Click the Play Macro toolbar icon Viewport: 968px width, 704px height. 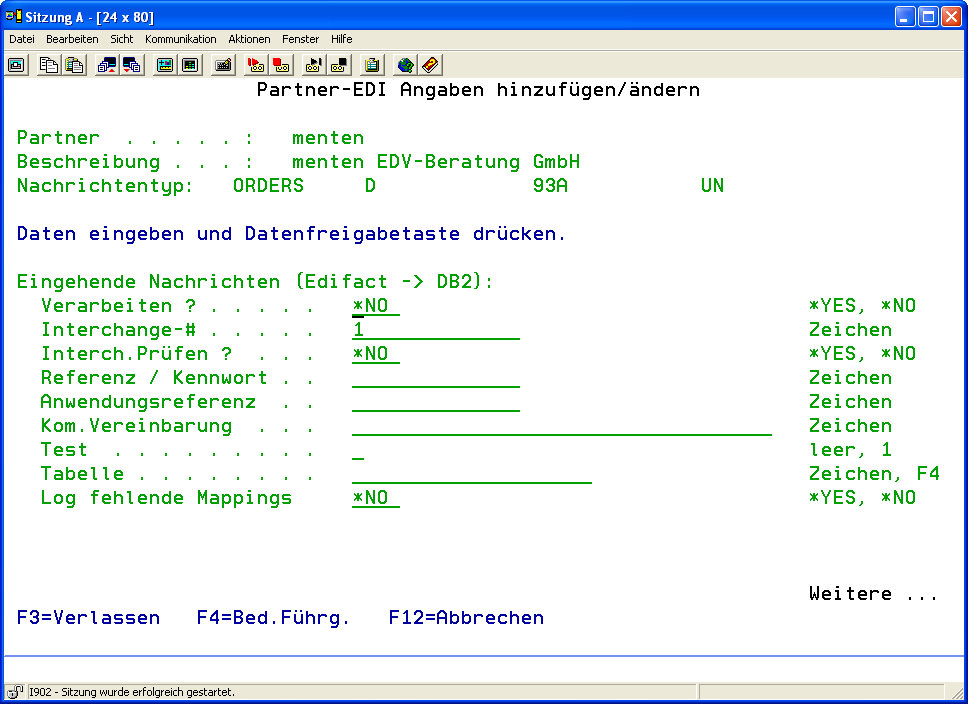point(313,65)
